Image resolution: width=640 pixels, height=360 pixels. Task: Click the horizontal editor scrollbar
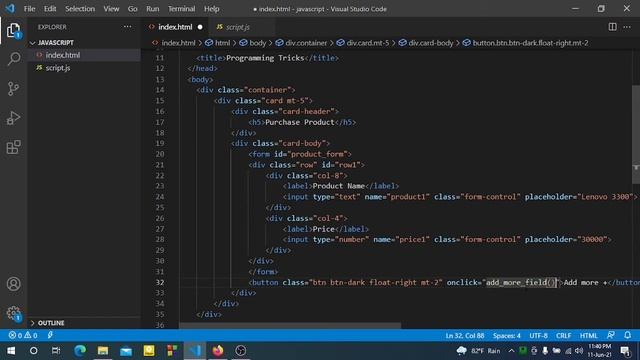pyautogui.click(x=290, y=326)
